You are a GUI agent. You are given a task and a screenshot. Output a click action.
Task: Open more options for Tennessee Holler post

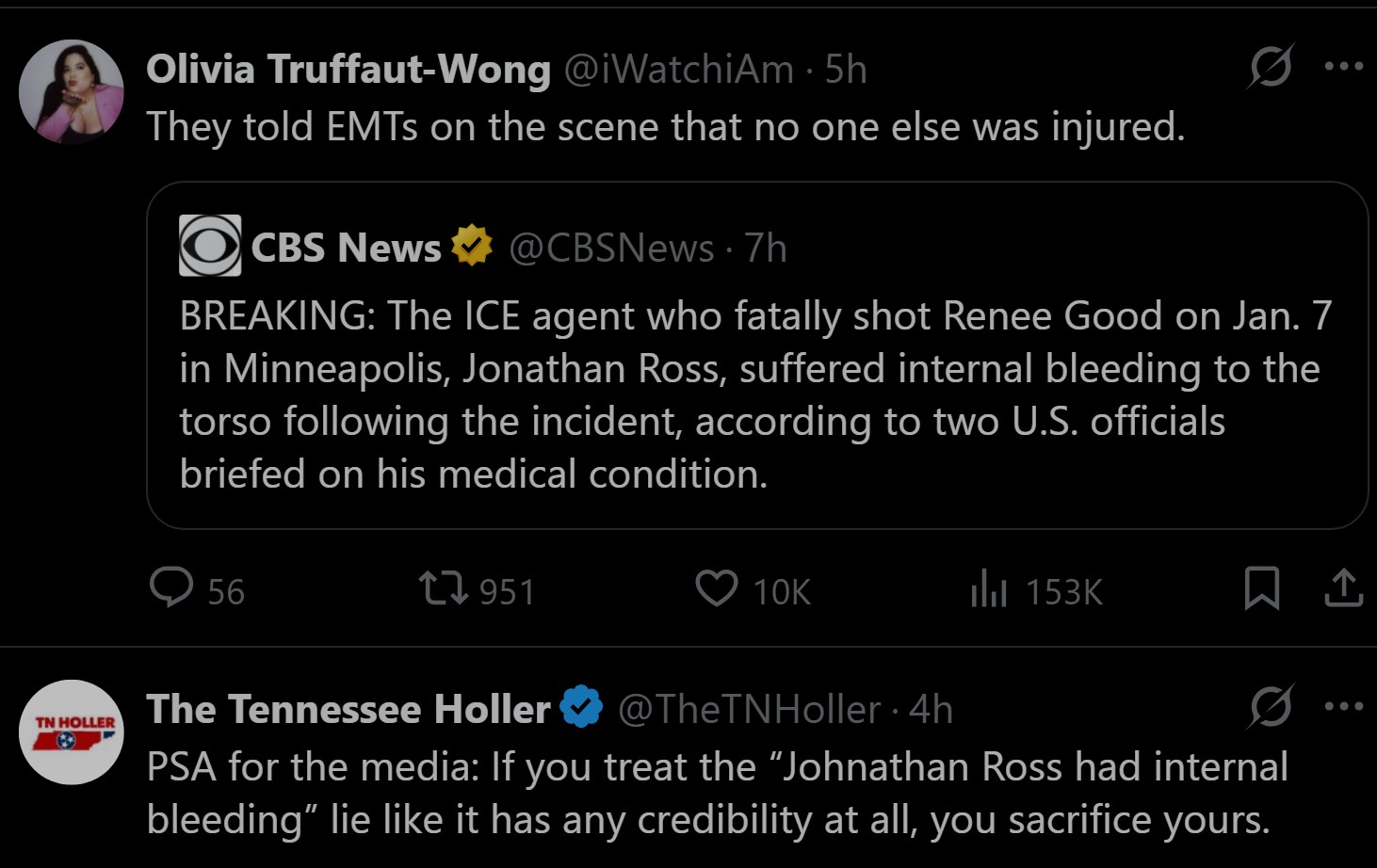point(1343,707)
